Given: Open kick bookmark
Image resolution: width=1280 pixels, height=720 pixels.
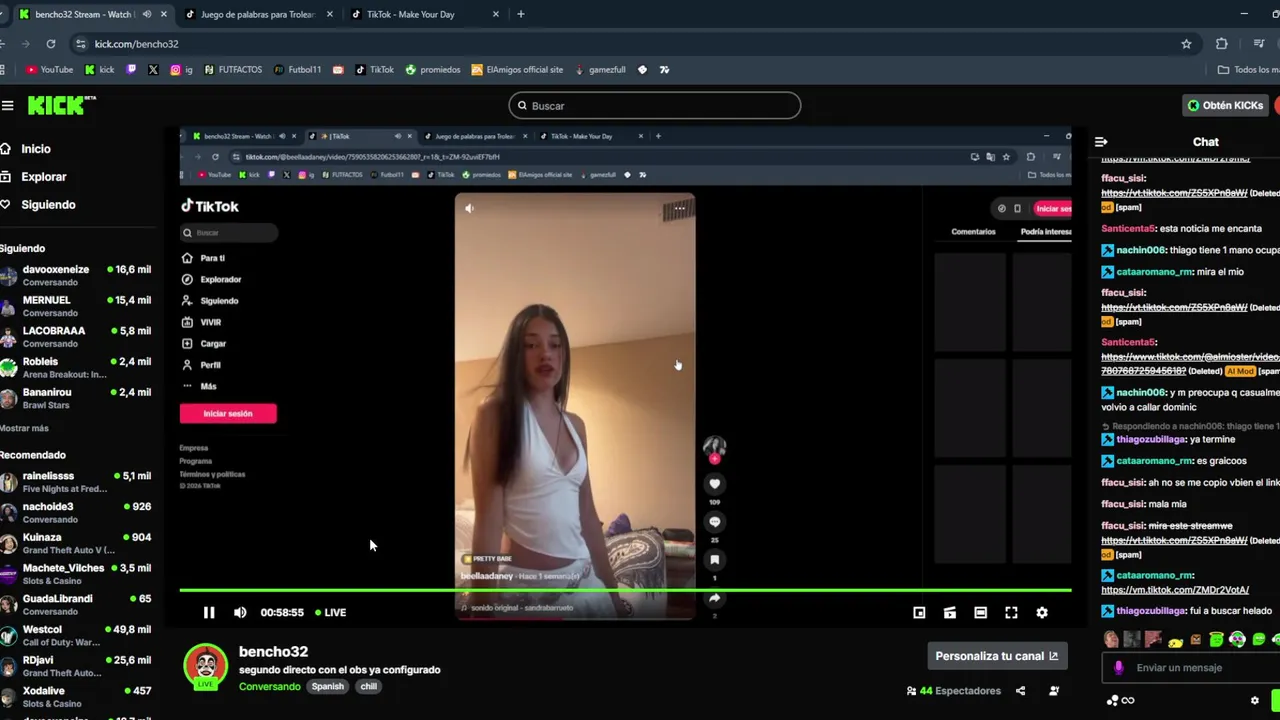Looking at the screenshot, I should (x=100, y=70).
